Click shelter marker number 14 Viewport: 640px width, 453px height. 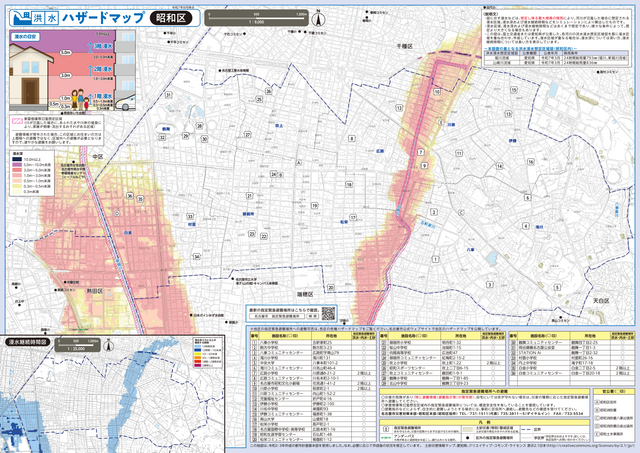pos(499,166)
